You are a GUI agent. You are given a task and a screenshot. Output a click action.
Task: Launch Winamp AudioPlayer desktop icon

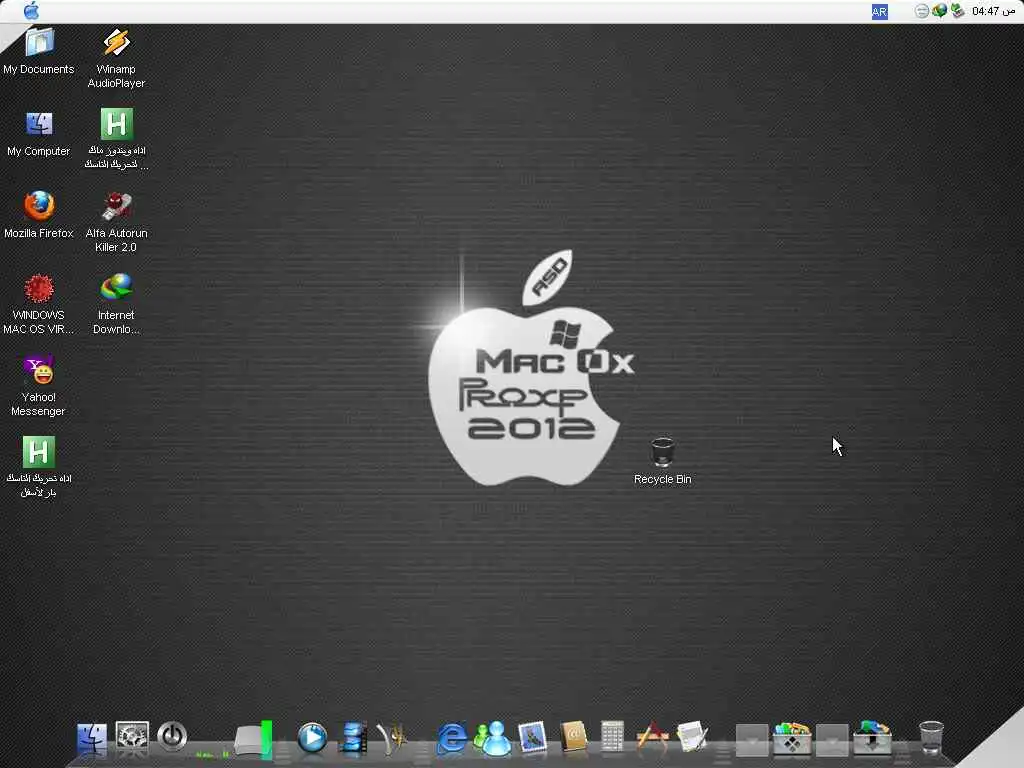(x=116, y=42)
